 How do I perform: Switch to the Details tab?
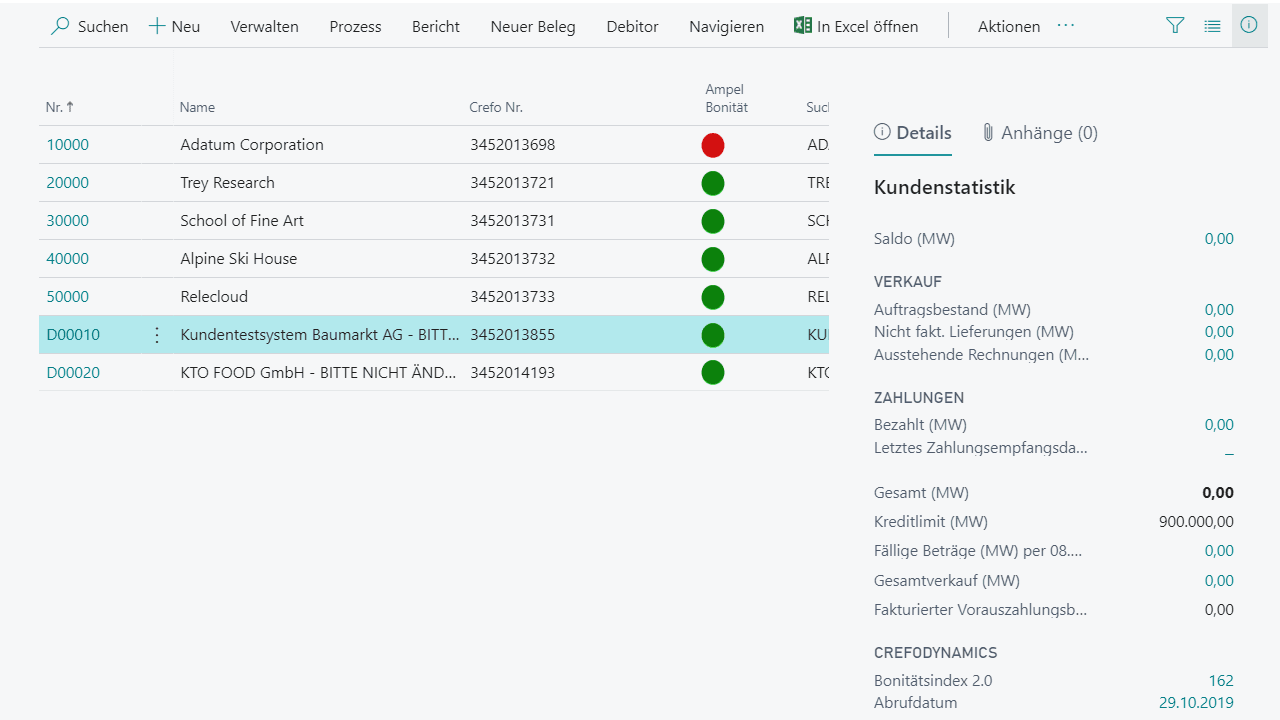[x=913, y=133]
